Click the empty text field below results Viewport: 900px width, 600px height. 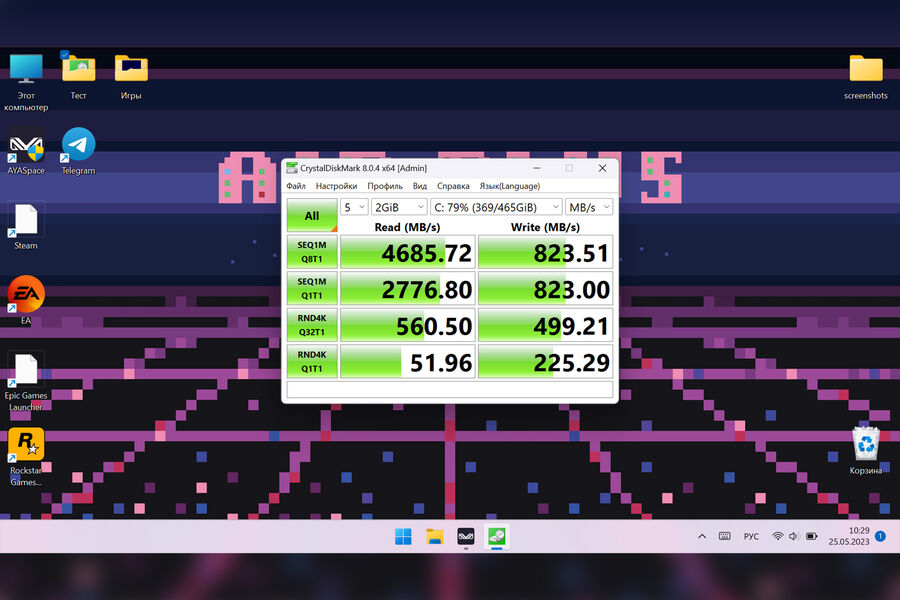tap(449, 390)
